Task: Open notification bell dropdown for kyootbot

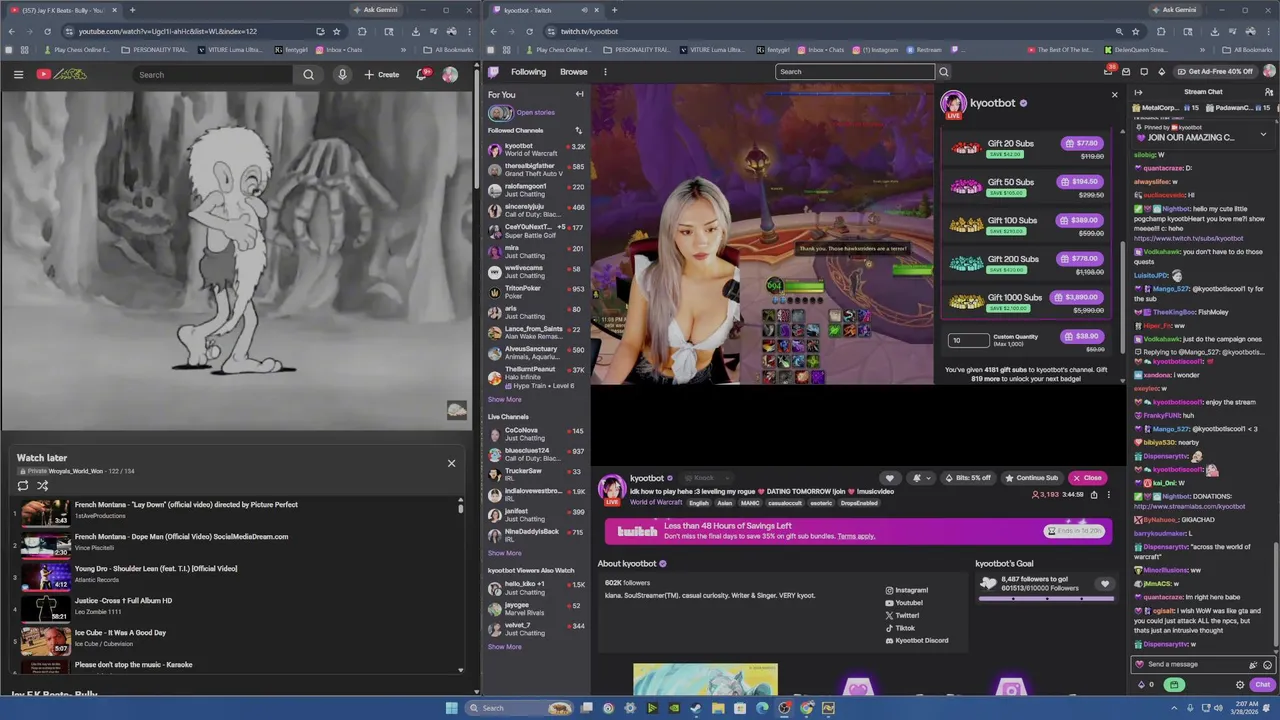Action: point(920,478)
